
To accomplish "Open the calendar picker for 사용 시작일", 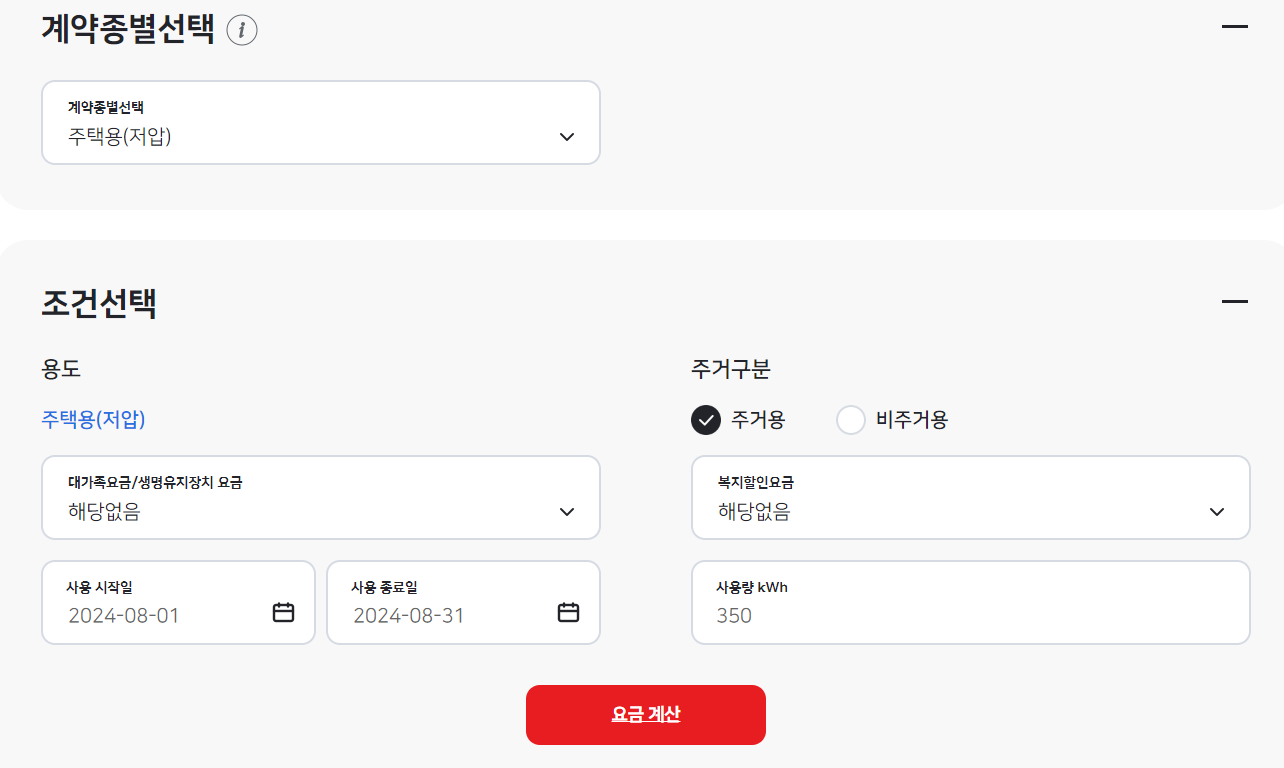I will [x=283, y=610].
